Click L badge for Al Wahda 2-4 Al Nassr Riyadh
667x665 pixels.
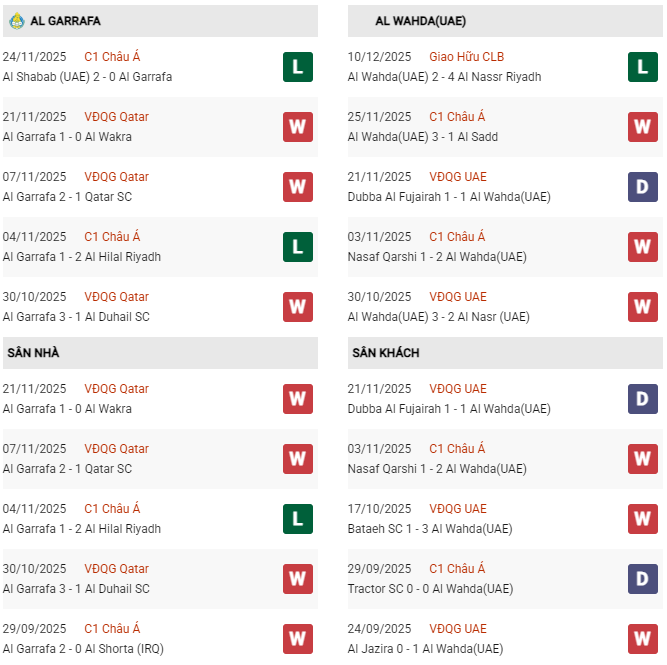[x=643, y=67]
